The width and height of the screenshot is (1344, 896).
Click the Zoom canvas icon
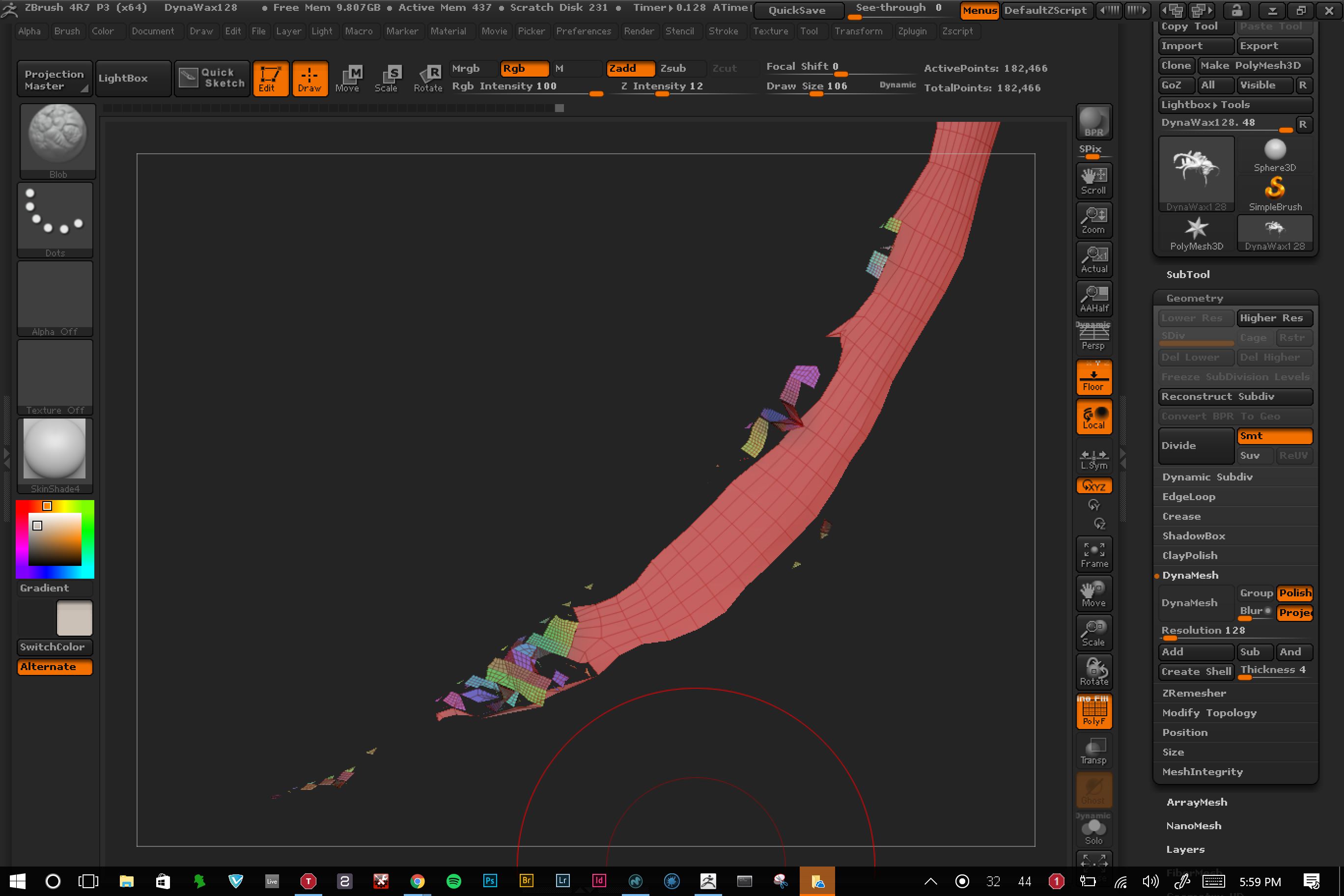tap(1093, 221)
